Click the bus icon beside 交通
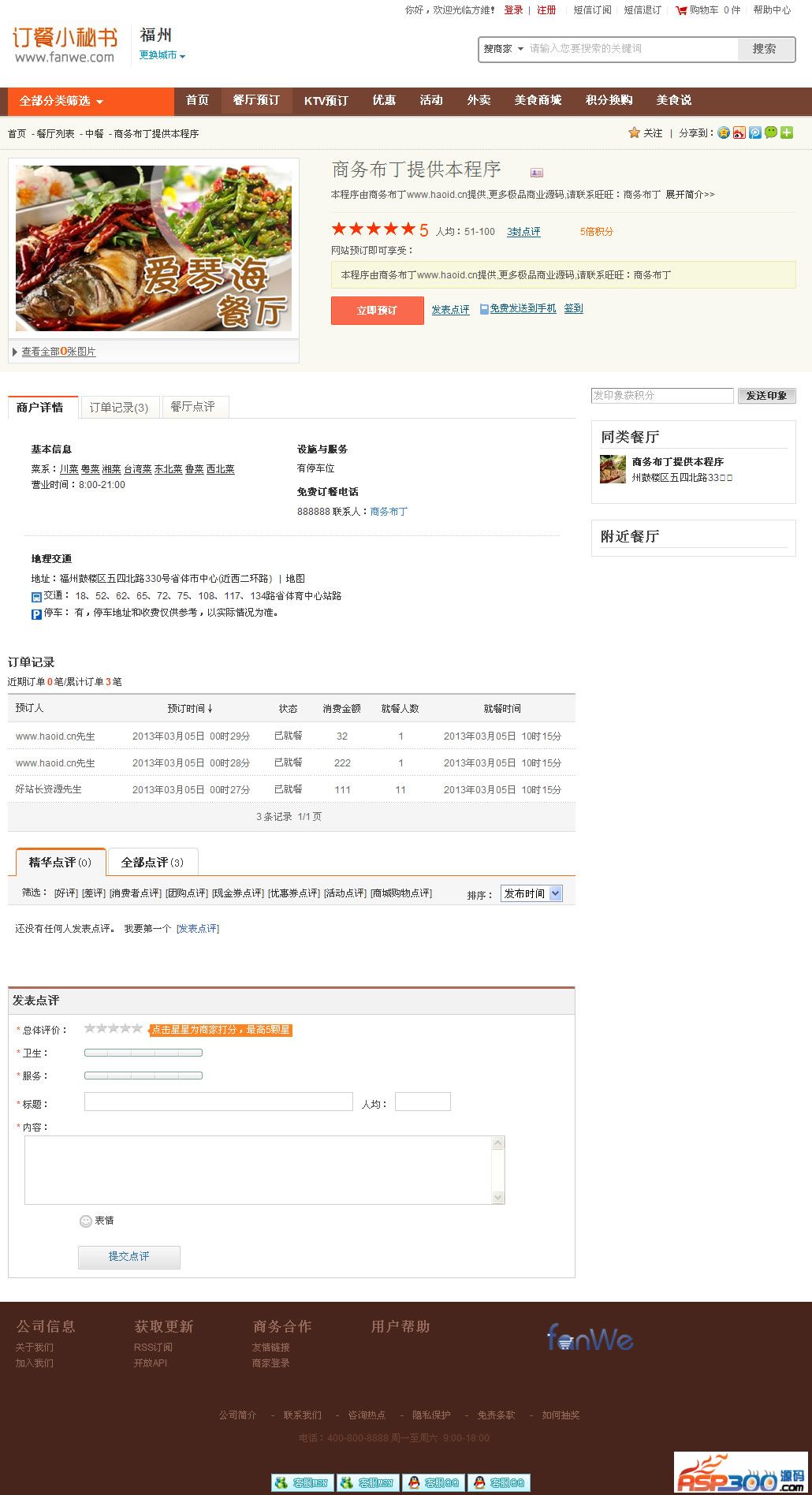This screenshot has height=1495, width=812. [x=36, y=597]
